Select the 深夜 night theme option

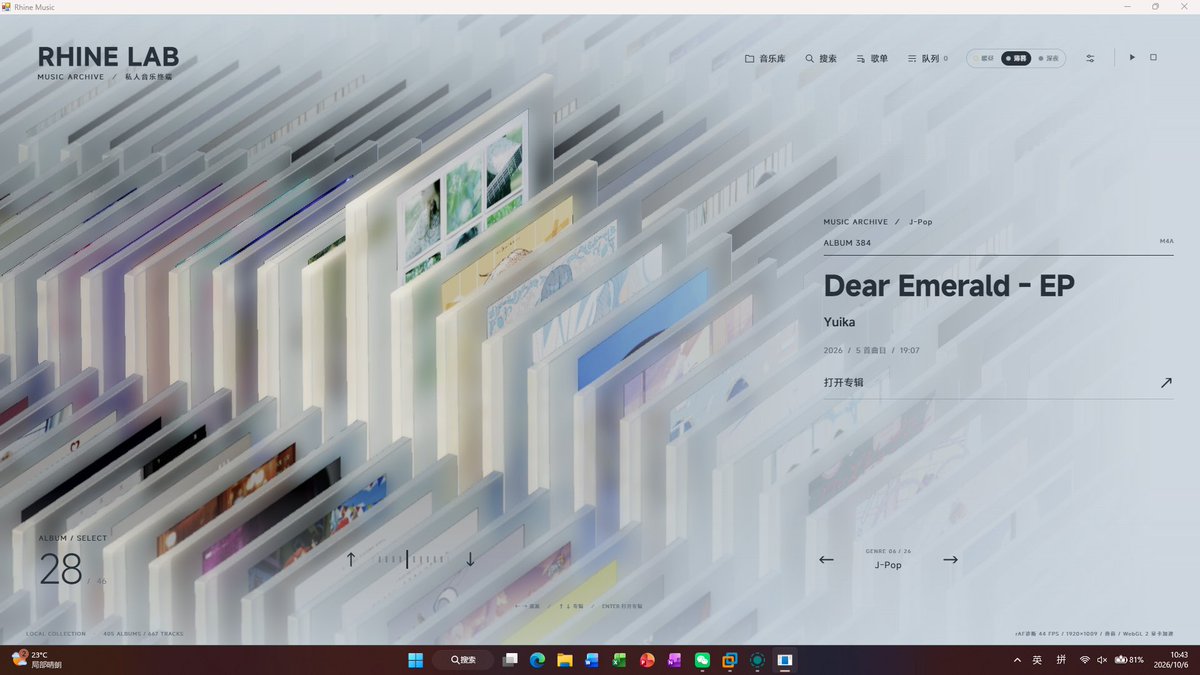coord(1048,59)
